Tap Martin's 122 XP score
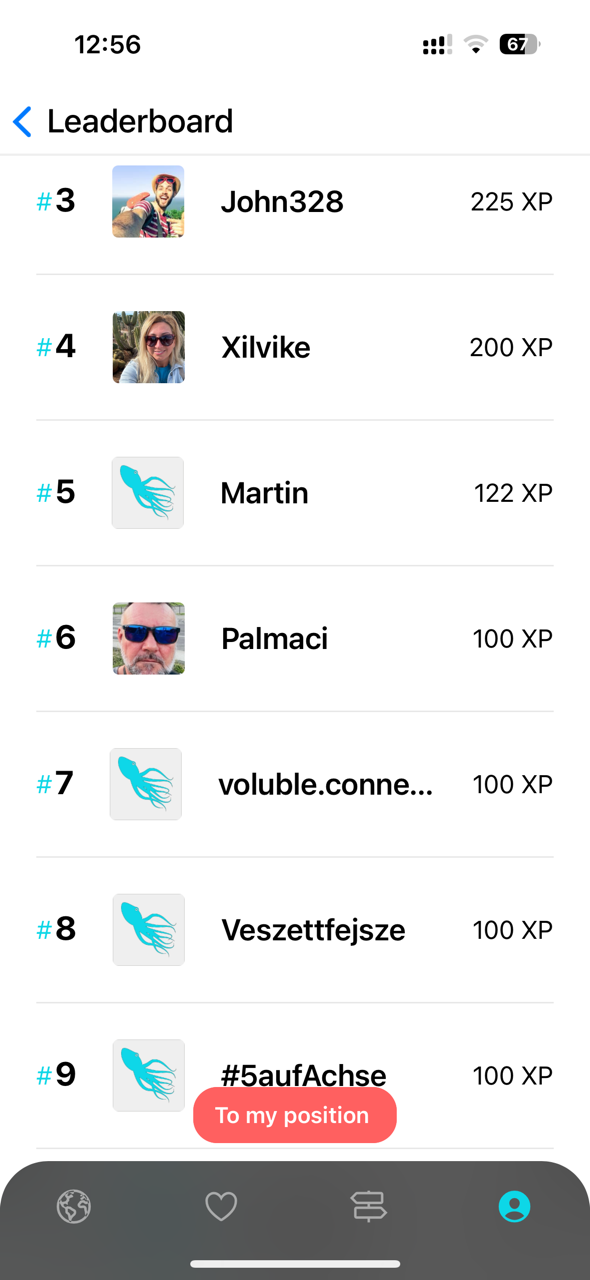The image size is (590, 1280). coord(513,493)
